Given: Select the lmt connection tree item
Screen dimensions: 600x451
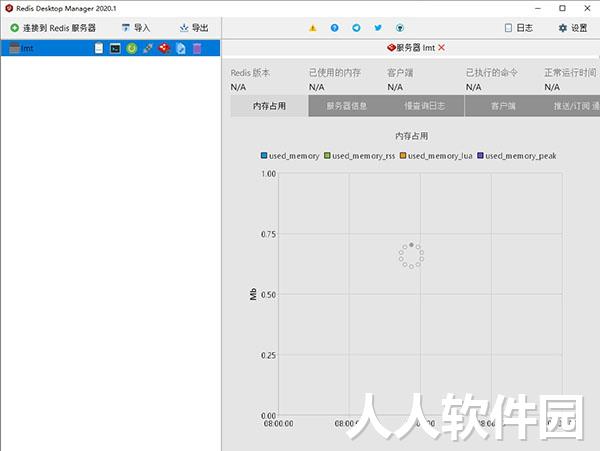Looking at the screenshot, I should (x=110, y=48).
